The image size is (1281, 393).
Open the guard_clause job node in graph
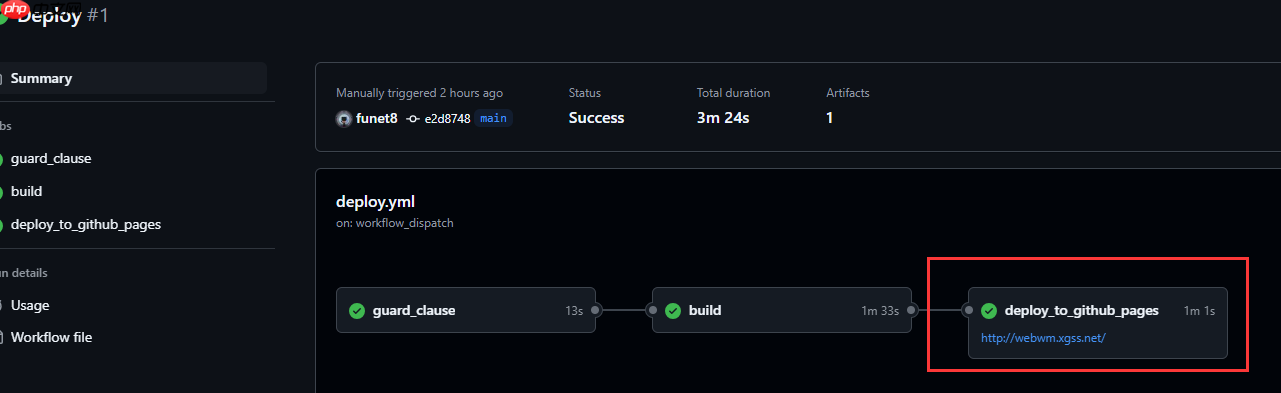tap(466, 310)
